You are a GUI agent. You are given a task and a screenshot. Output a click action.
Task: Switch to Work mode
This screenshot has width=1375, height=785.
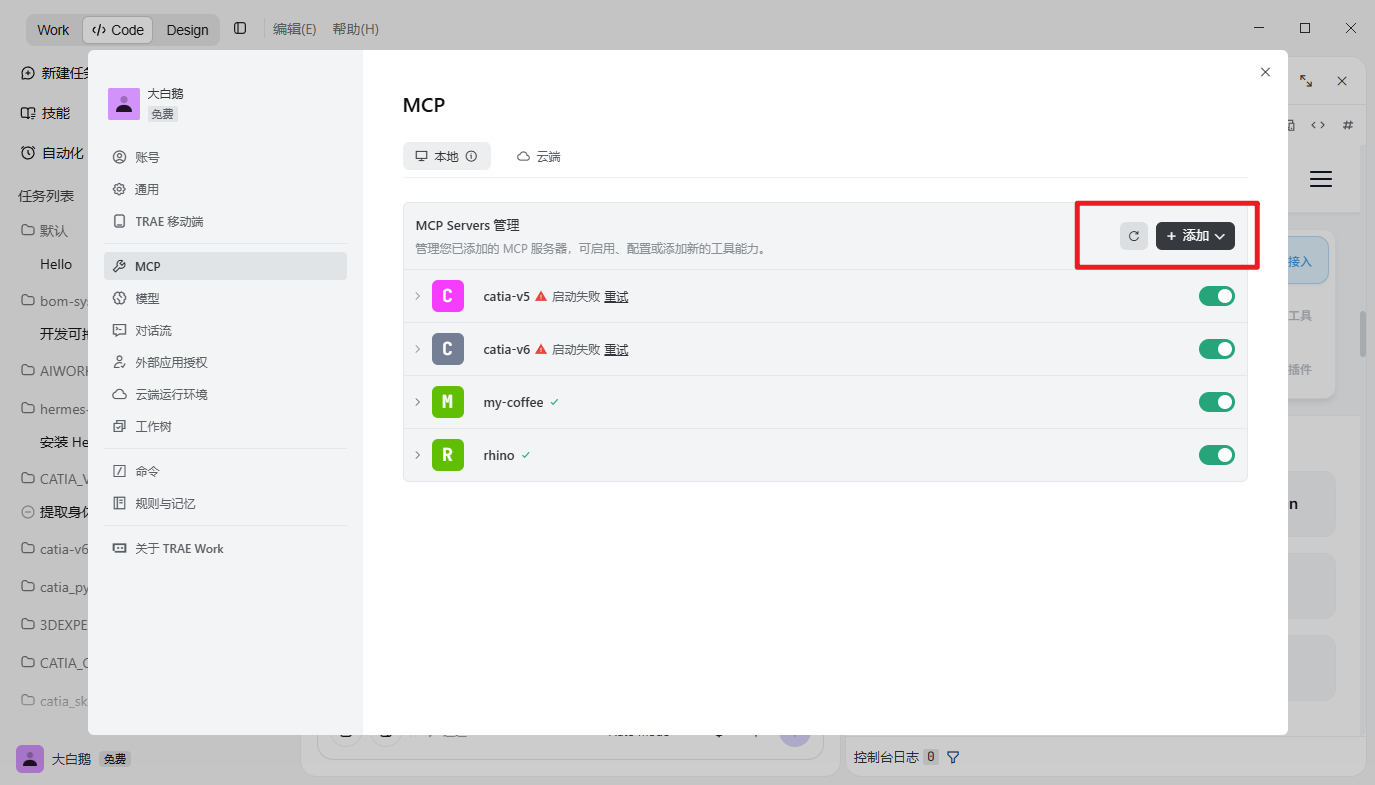click(53, 30)
